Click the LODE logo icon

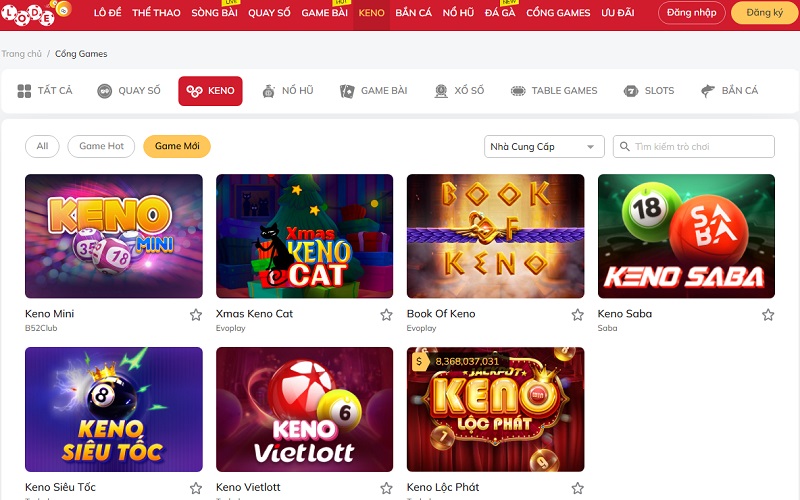(36, 13)
